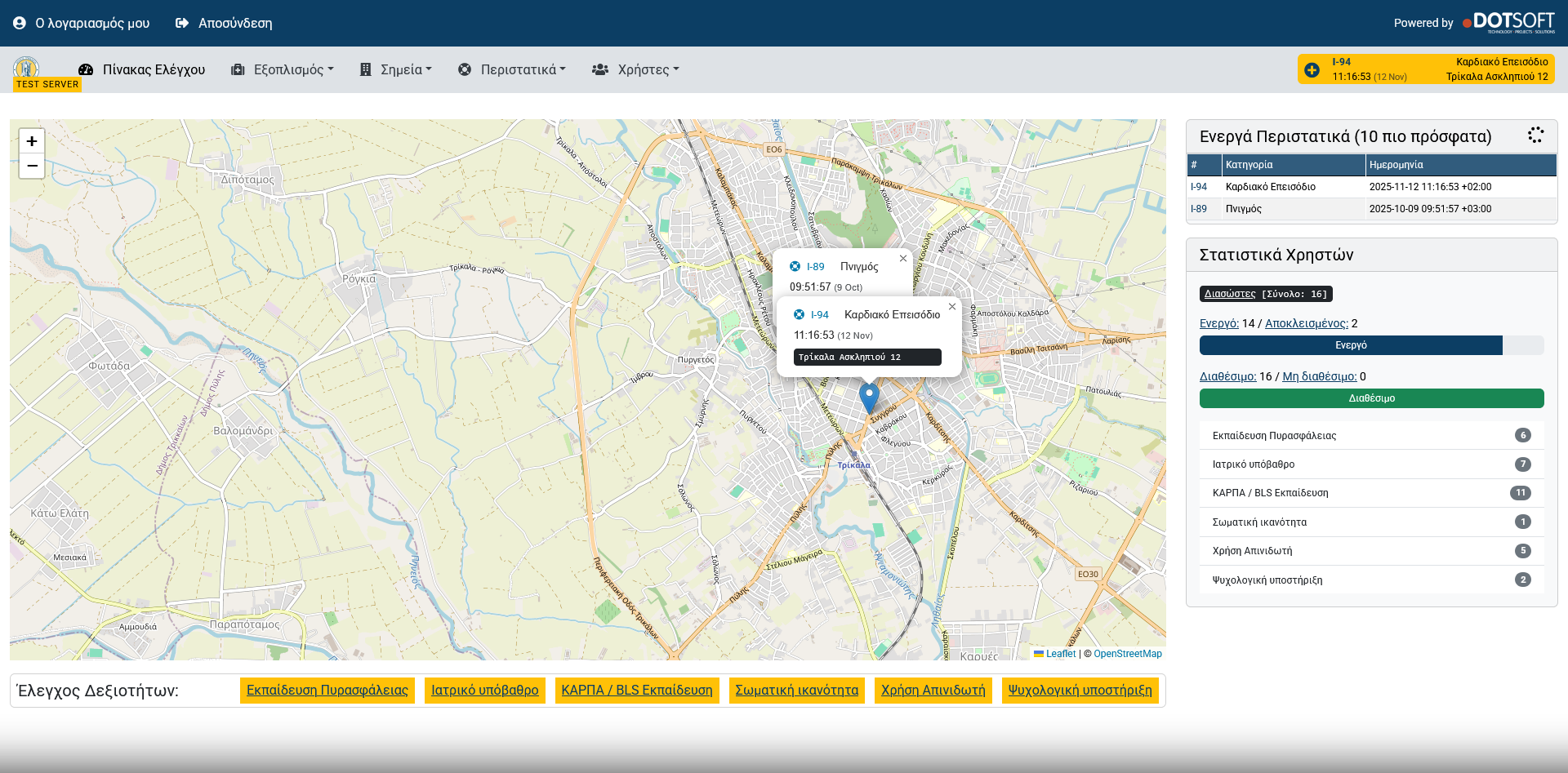Image resolution: width=1568 pixels, height=773 pixels.
Task: Click the Ενεργό progress bar
Action: coord(1351,345)
